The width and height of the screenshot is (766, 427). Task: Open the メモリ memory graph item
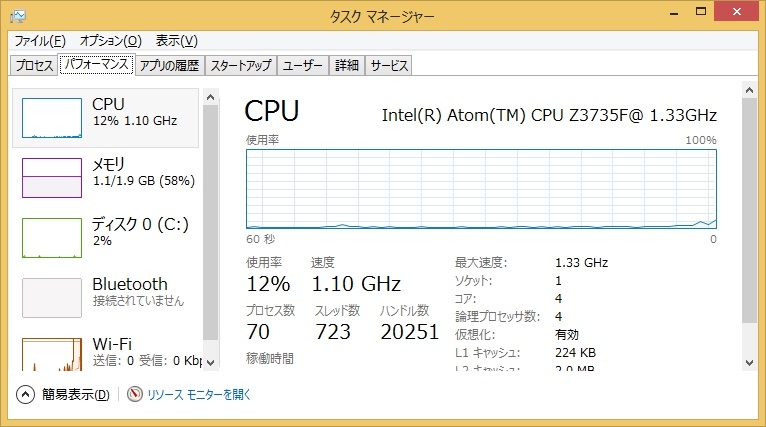[x=106, y=178]
